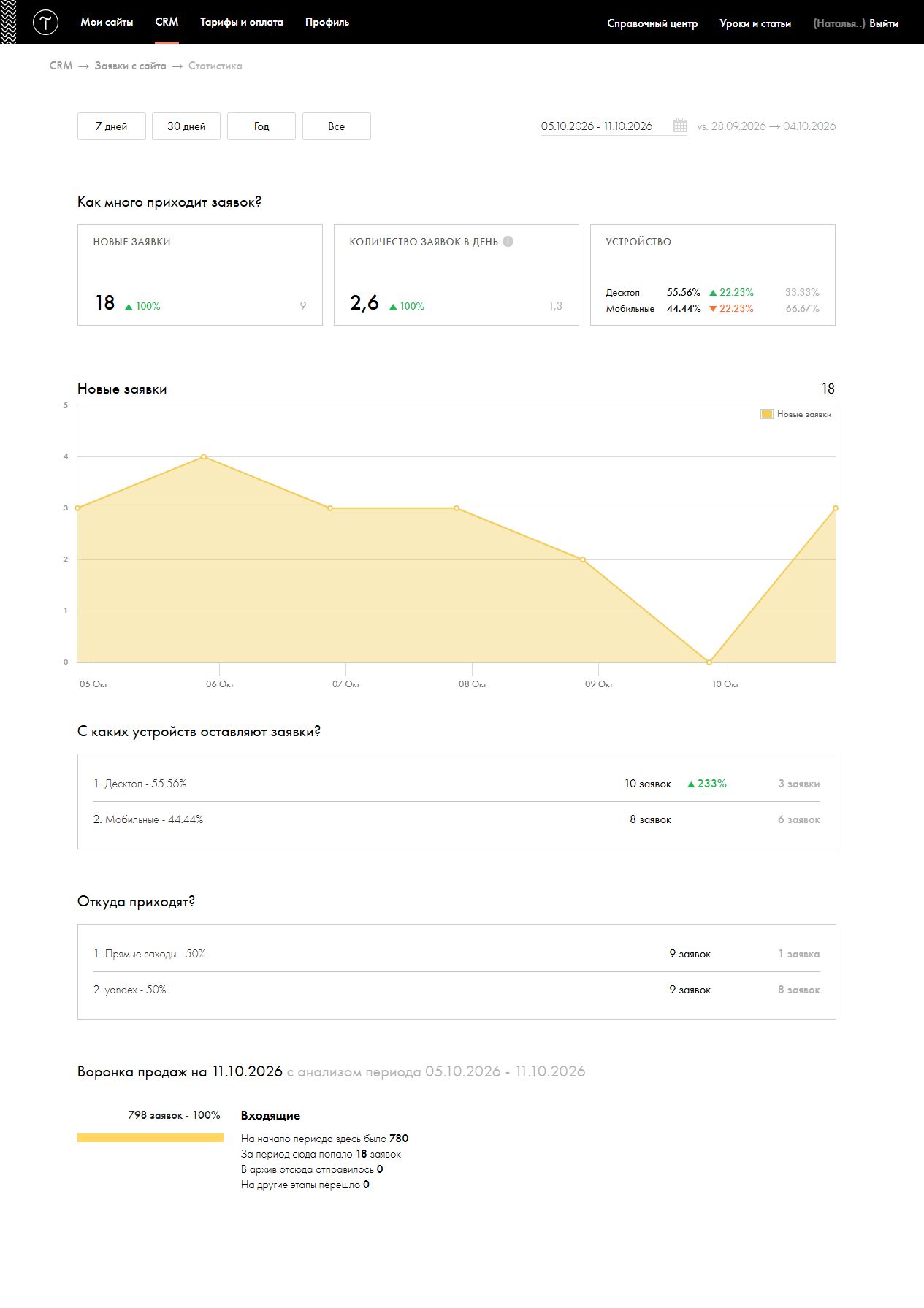This screenshot has width=924, height=1308.
Task: Open the calendar date picker icon
Action: pos(680,126)
